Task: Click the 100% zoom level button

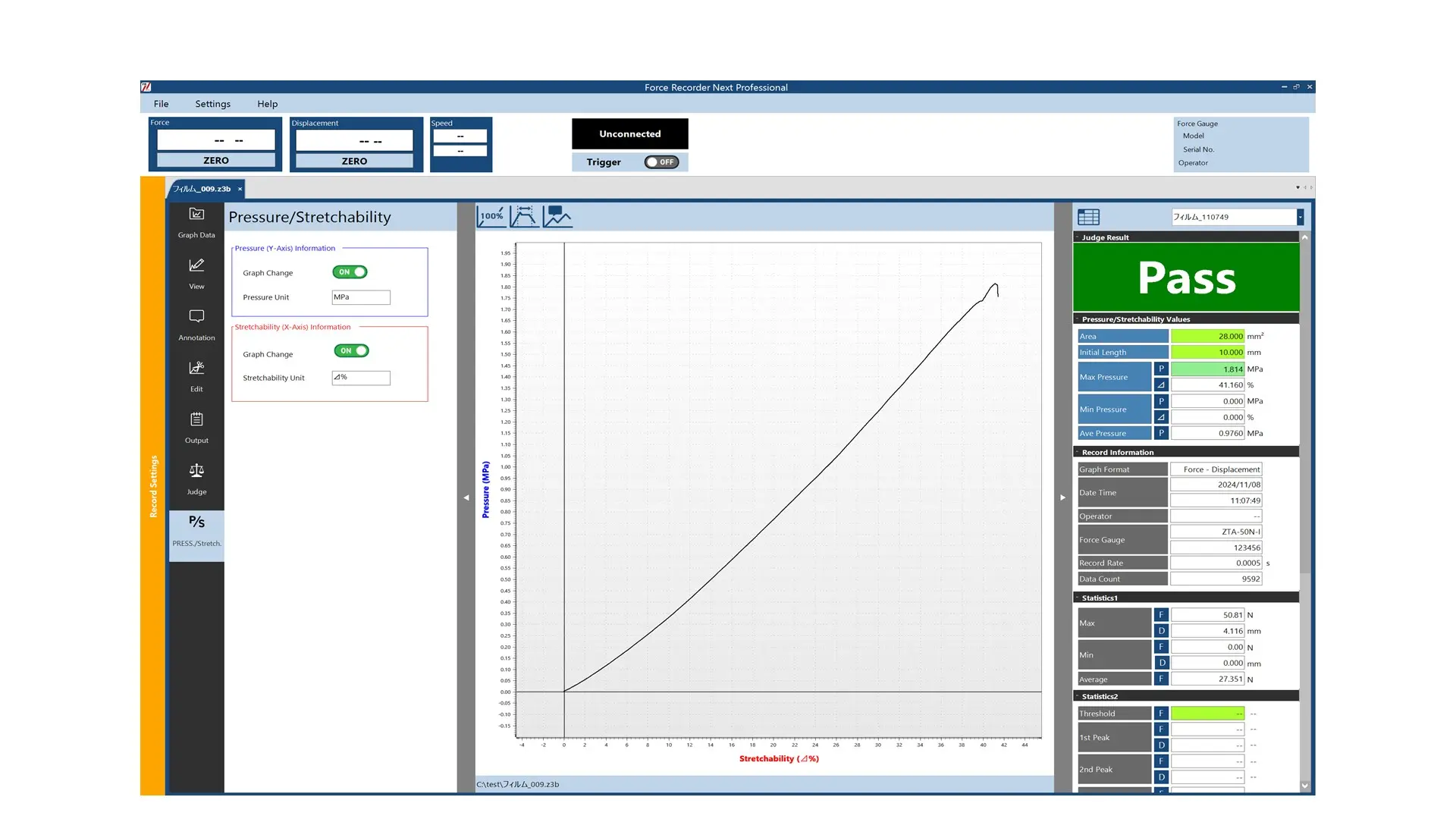Action: coord(492,217)
